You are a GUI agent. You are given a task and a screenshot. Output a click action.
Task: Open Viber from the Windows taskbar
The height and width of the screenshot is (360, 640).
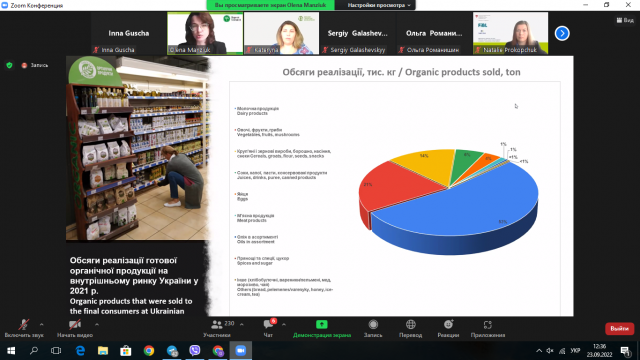tap(195, 351)
